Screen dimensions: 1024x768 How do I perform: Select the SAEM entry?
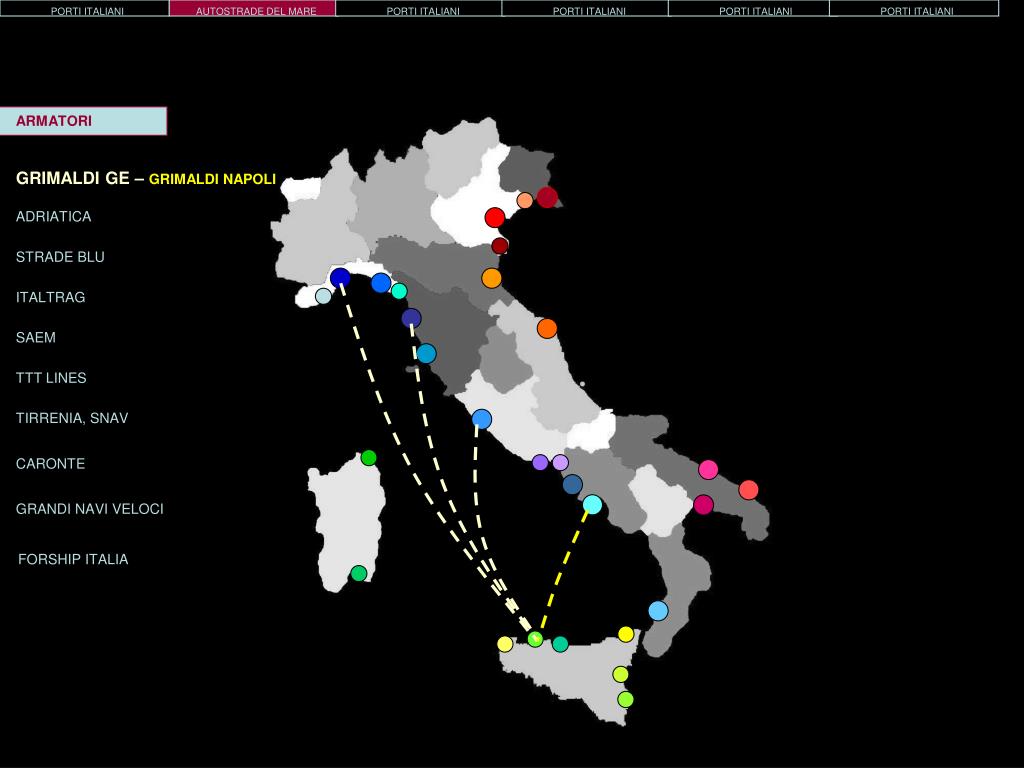click(36, 338)
